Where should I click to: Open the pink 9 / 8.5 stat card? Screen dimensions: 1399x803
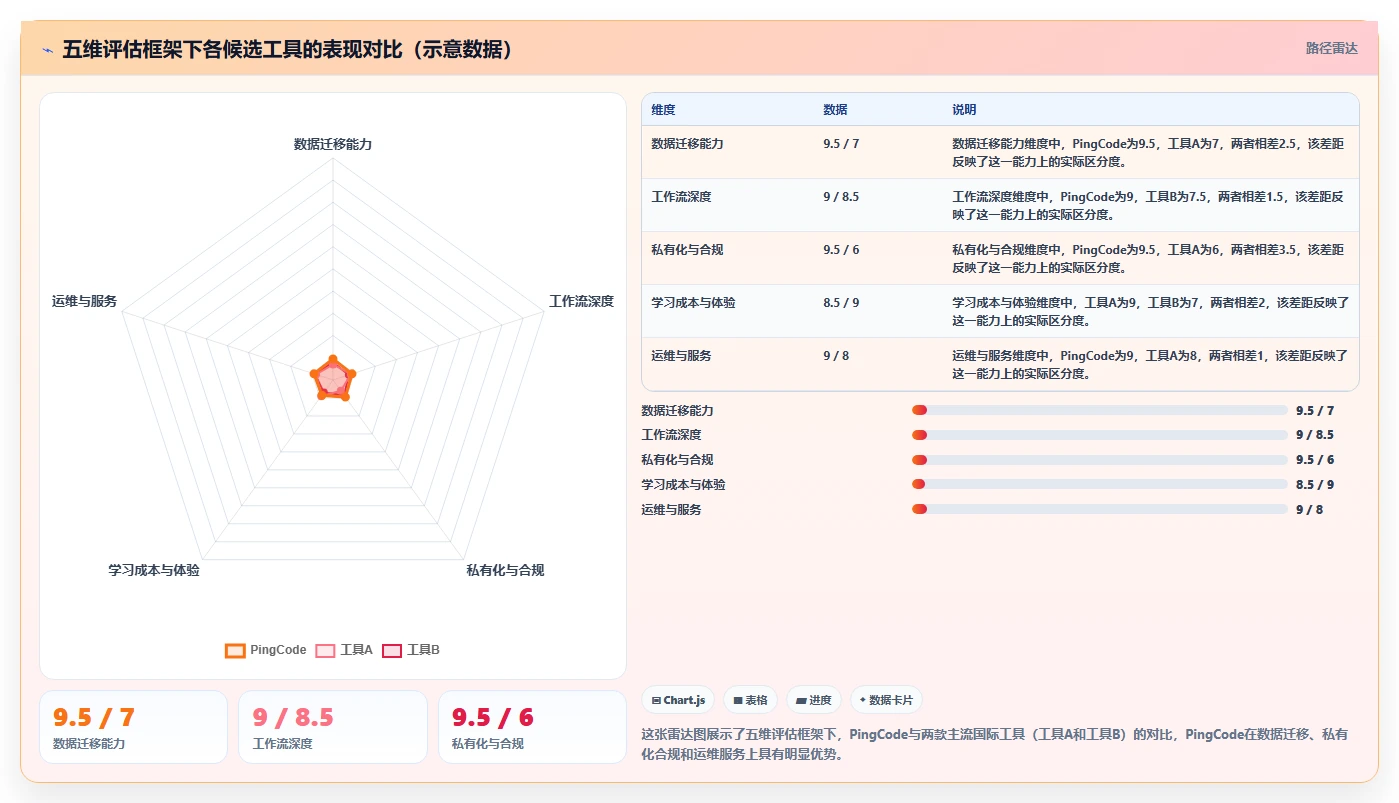(333, 727)
